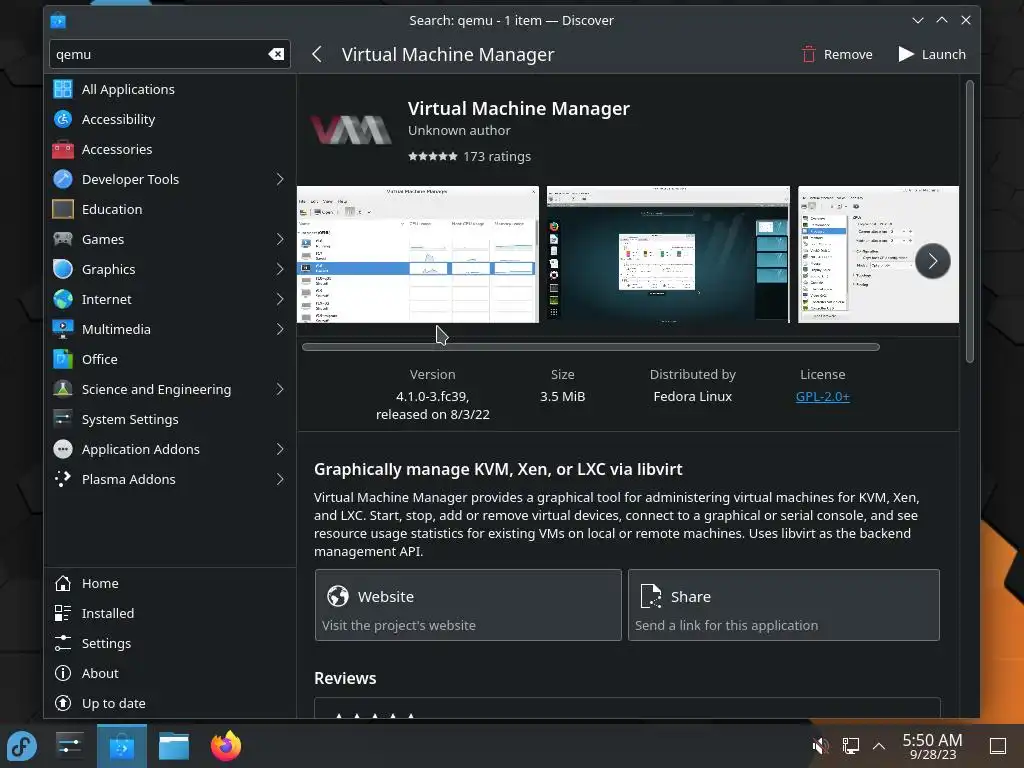Expand Plasma Addons subcategories
The width and height of the screenshot is (1024, 768).
[280, 479]
